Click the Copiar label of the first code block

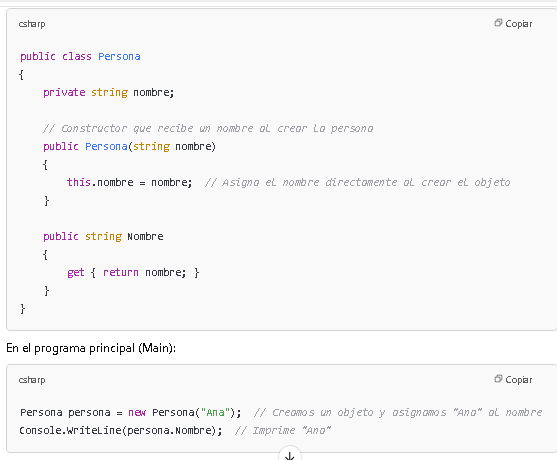click(519, 24)
